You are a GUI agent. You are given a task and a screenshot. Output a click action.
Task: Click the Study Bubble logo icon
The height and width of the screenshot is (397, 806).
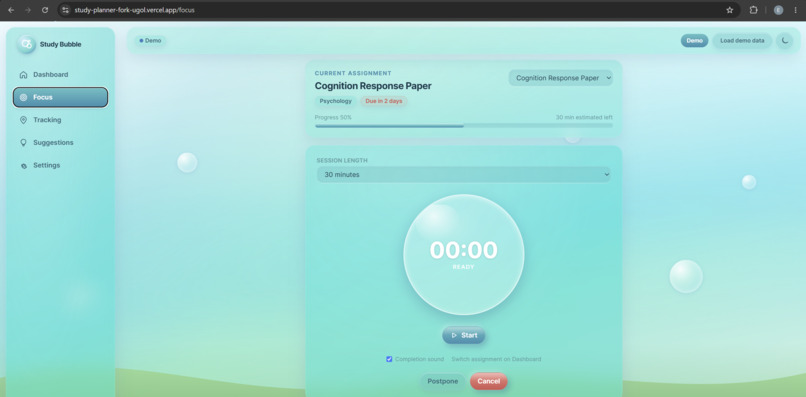coord(26,44)
